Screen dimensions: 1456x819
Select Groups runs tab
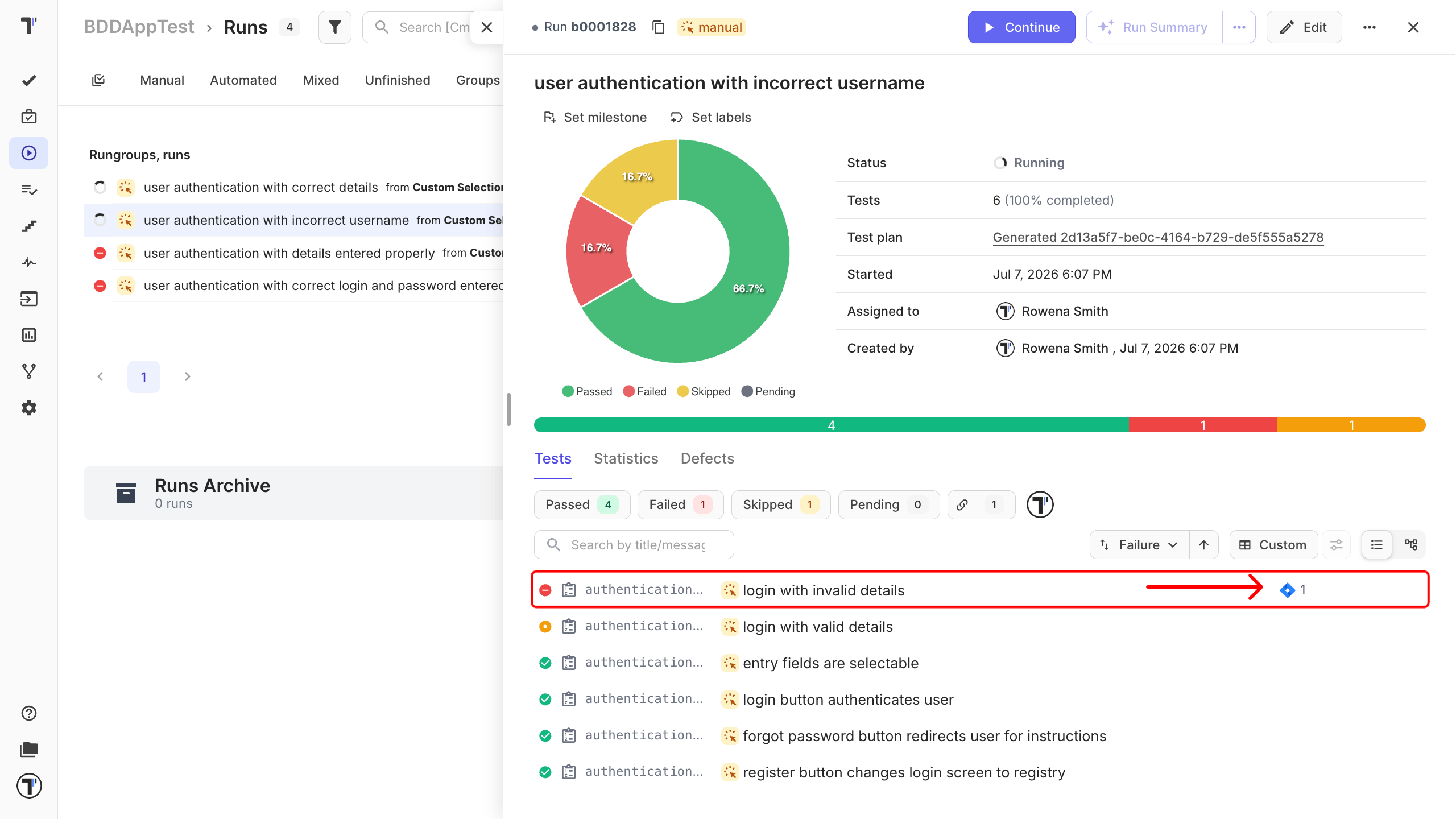(x=478, y=80)
